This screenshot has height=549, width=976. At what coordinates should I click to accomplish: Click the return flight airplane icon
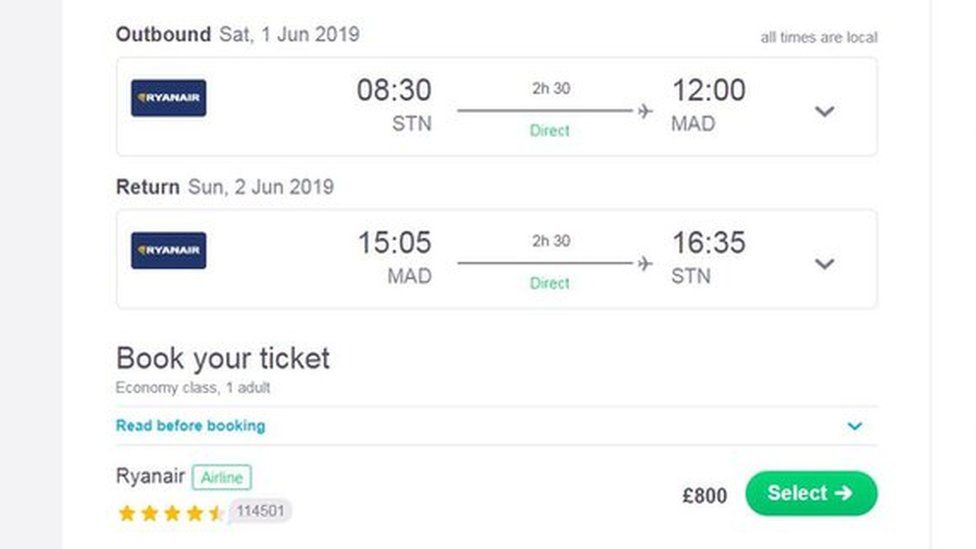click(x=645, y=264)
